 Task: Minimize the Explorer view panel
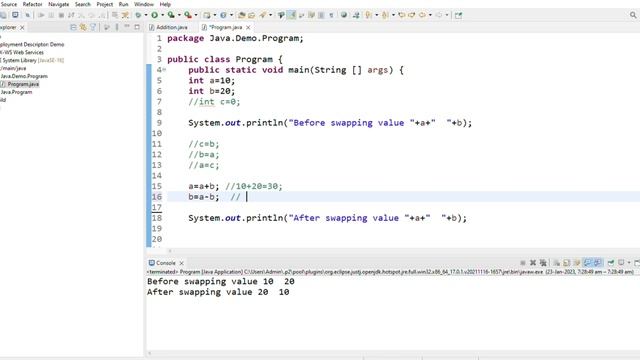click(127, 27)
